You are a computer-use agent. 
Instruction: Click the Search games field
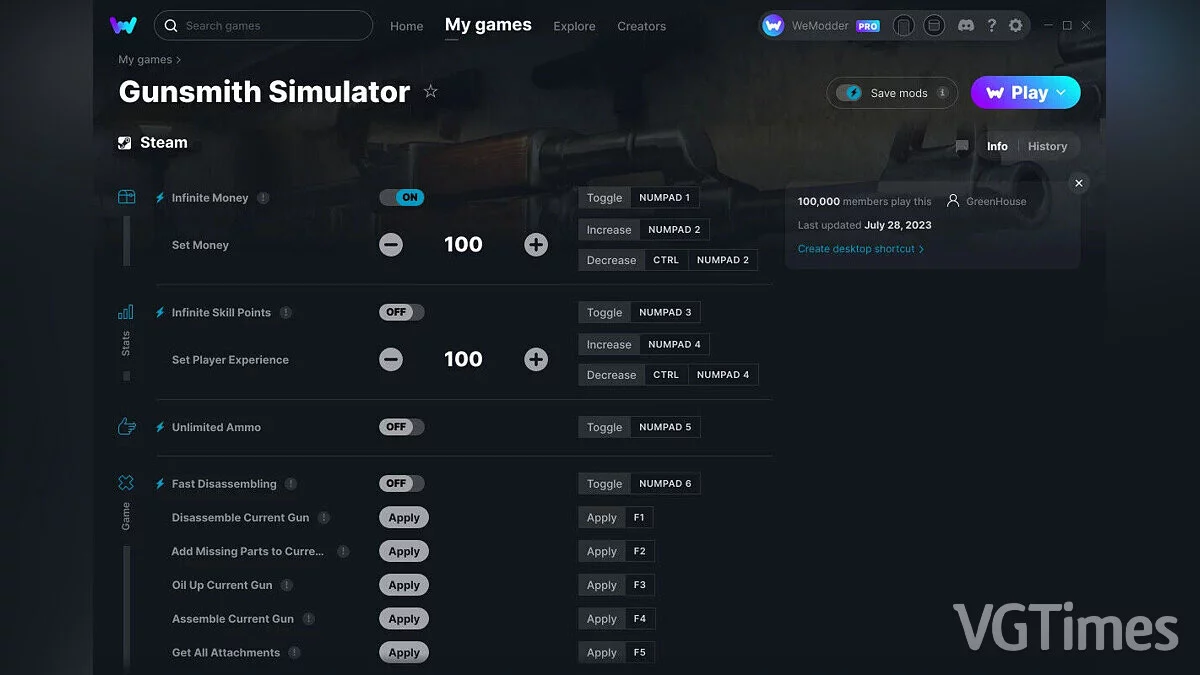pyautogui.click(x=263, y=26)
